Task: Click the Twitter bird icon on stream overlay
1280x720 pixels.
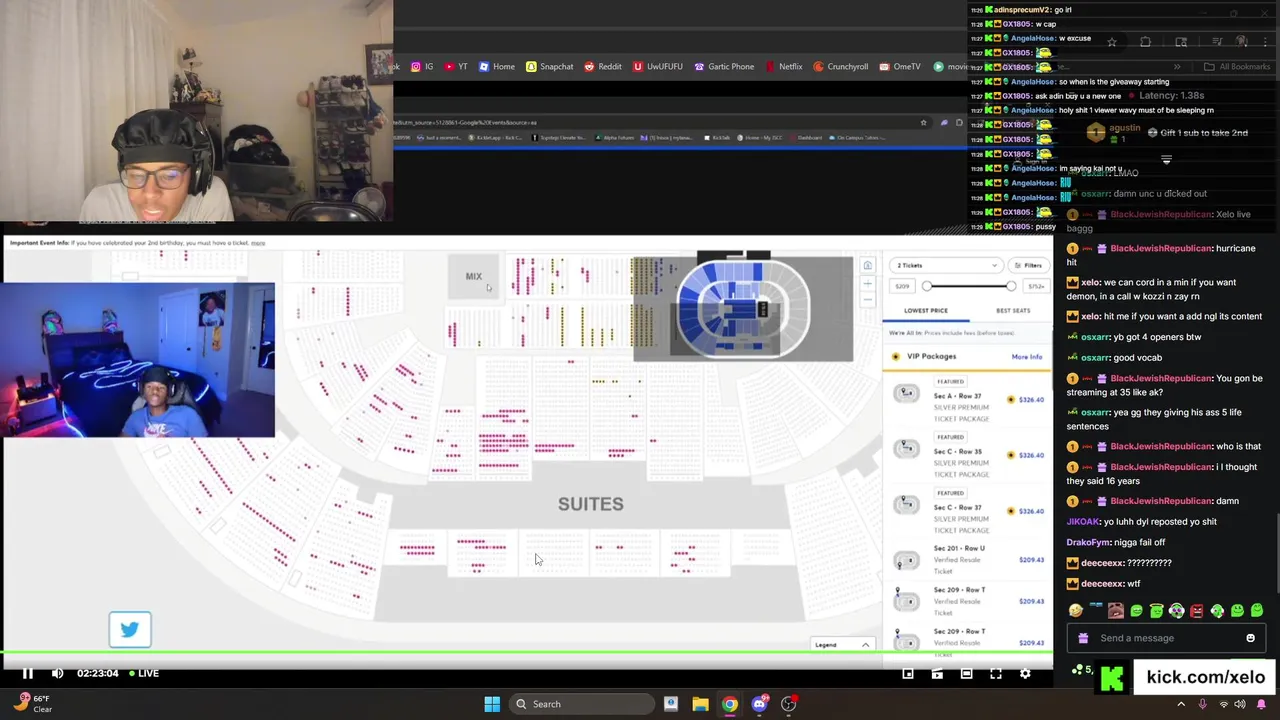Action: point(130,630)
